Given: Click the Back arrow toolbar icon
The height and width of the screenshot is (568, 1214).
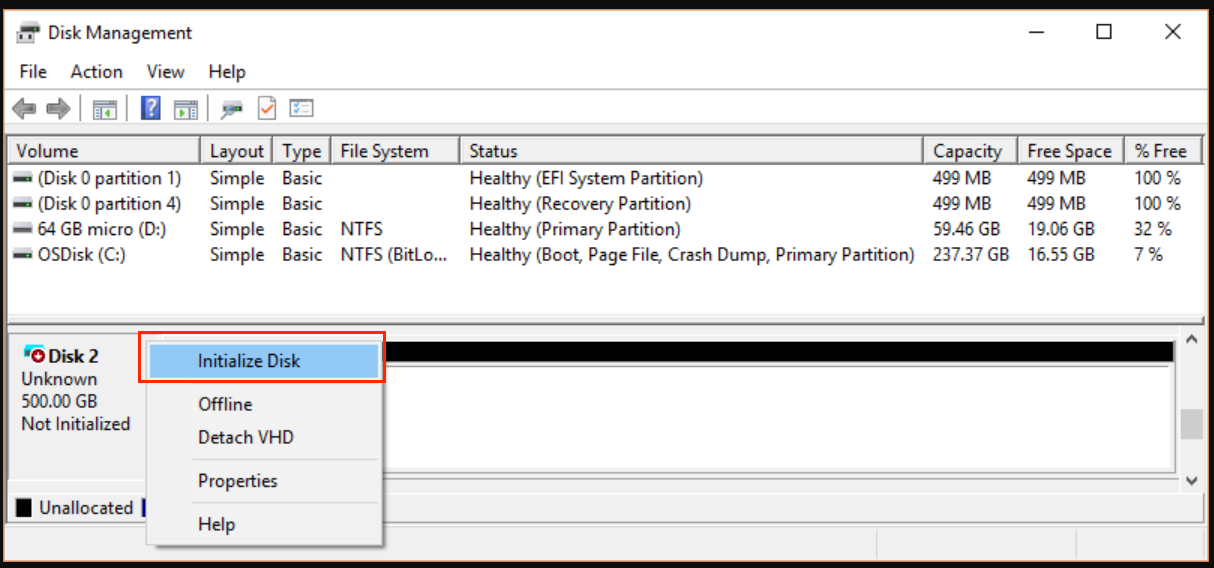Looking at the screenshot, I should (x=24, y=108).
